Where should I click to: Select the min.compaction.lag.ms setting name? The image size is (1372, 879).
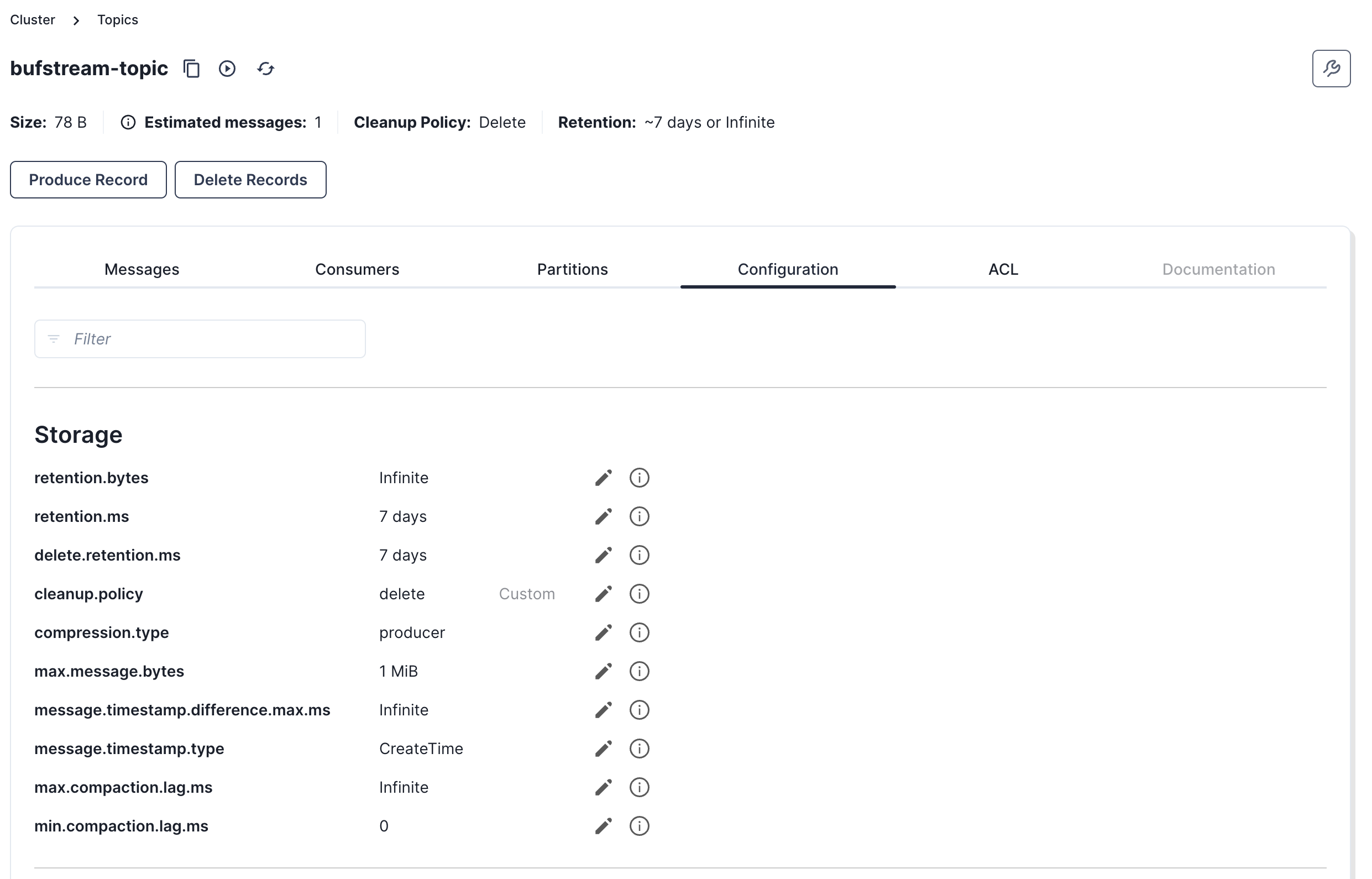pos(121,826)
